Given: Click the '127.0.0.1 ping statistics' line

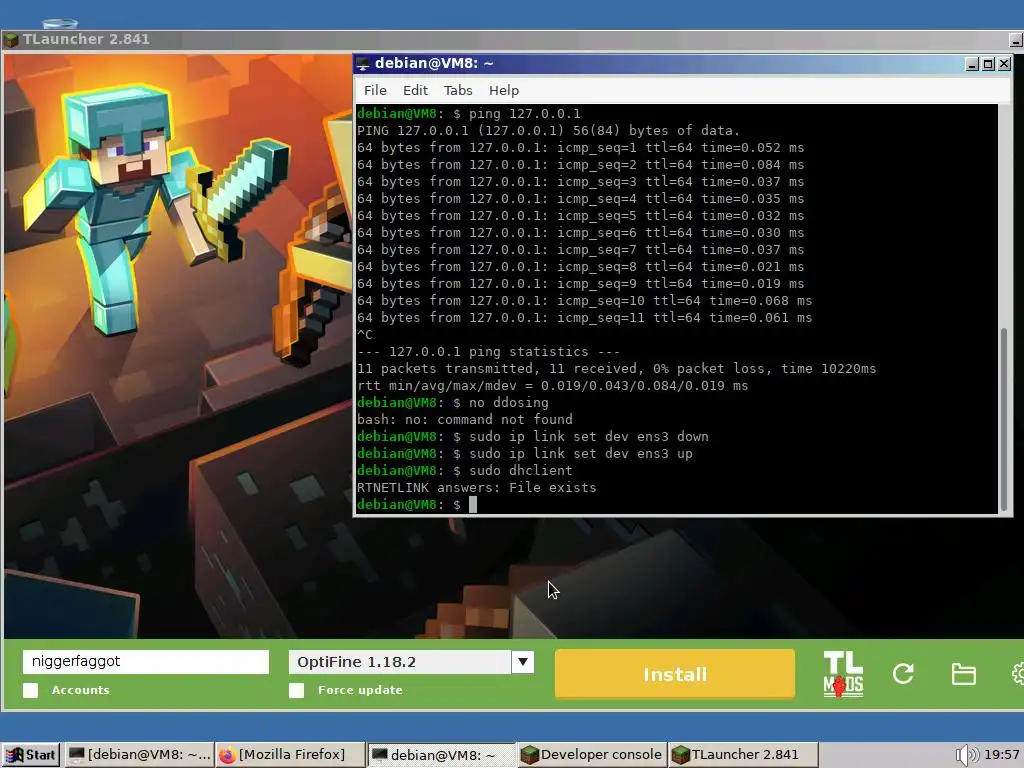Looking at the screenshot, I should (488, 351).
